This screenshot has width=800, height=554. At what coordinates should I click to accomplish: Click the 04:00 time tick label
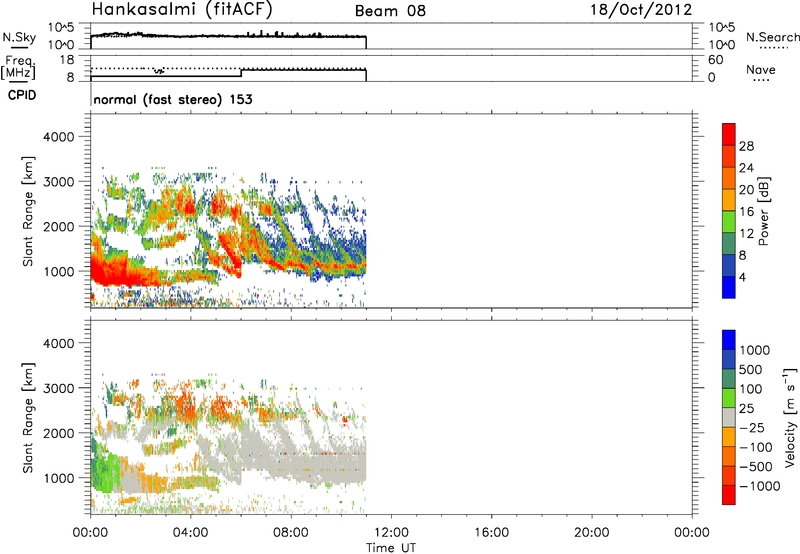(191, 533)
